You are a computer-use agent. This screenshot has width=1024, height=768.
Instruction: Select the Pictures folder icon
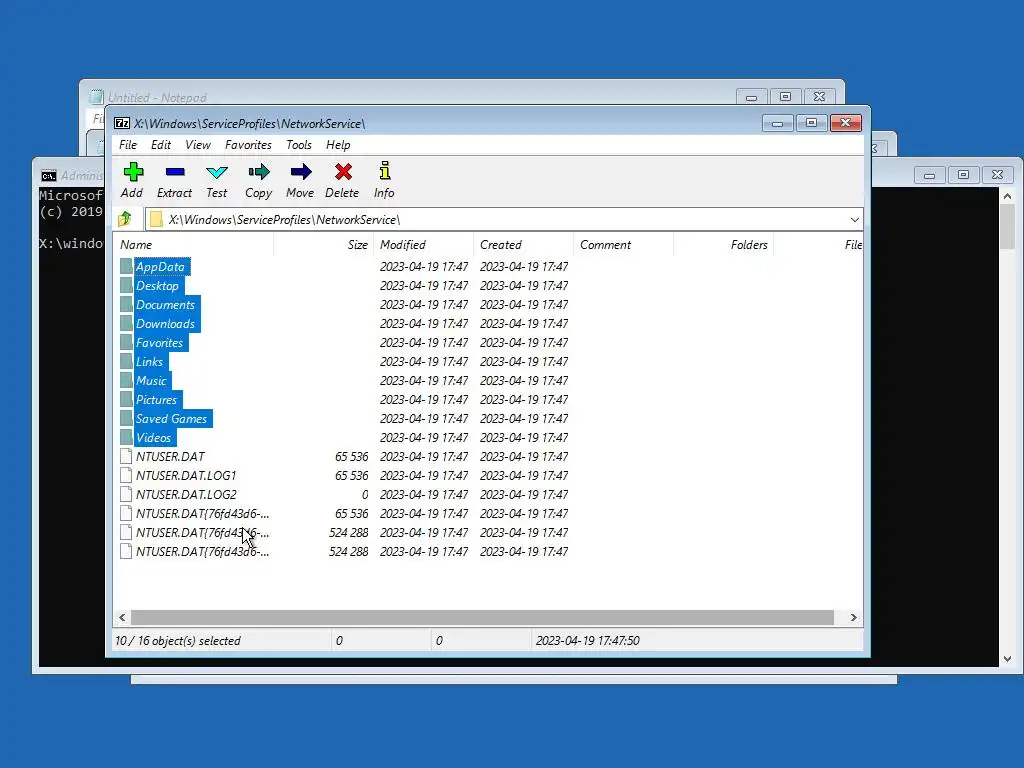tap(126, 399)
